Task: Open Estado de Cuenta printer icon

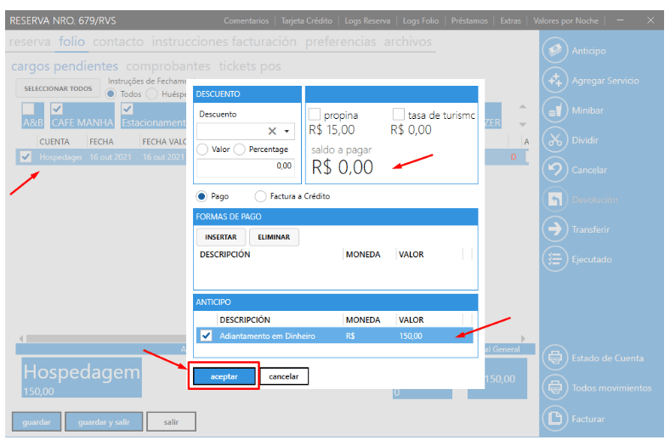Action: 555,357
